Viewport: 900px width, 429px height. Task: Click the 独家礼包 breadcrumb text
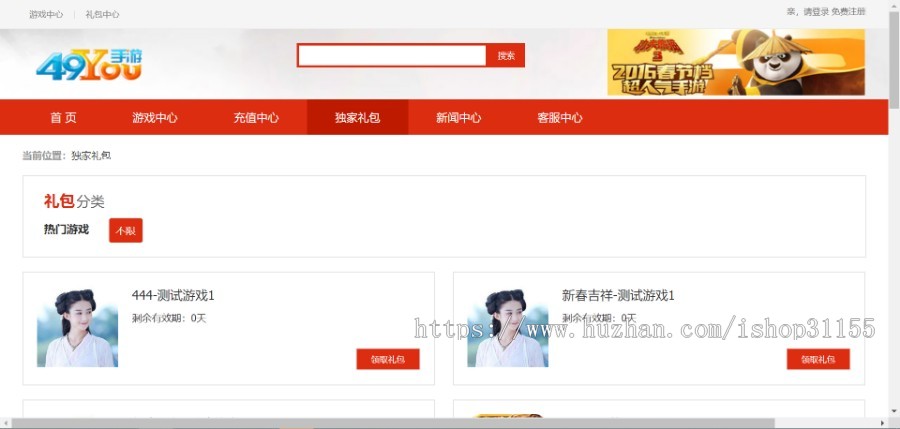pyautogui.click(x=91, y=156)
